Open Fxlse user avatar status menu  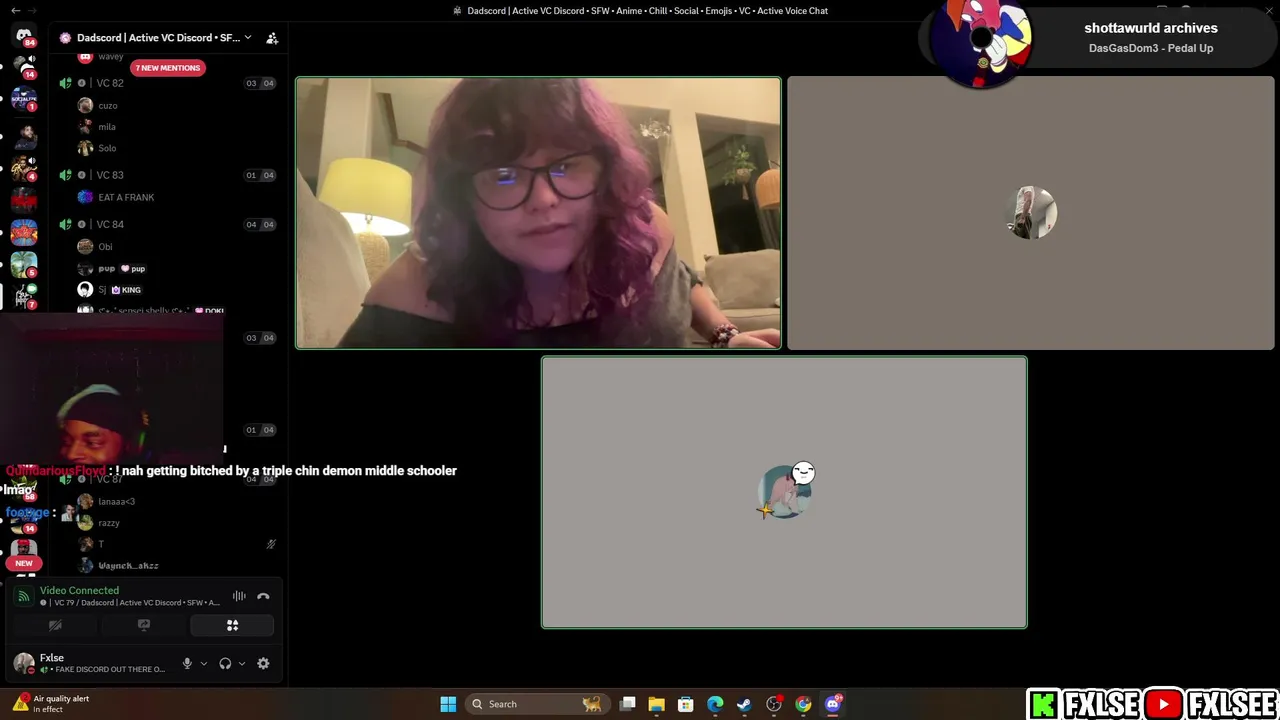coord(24,663)
